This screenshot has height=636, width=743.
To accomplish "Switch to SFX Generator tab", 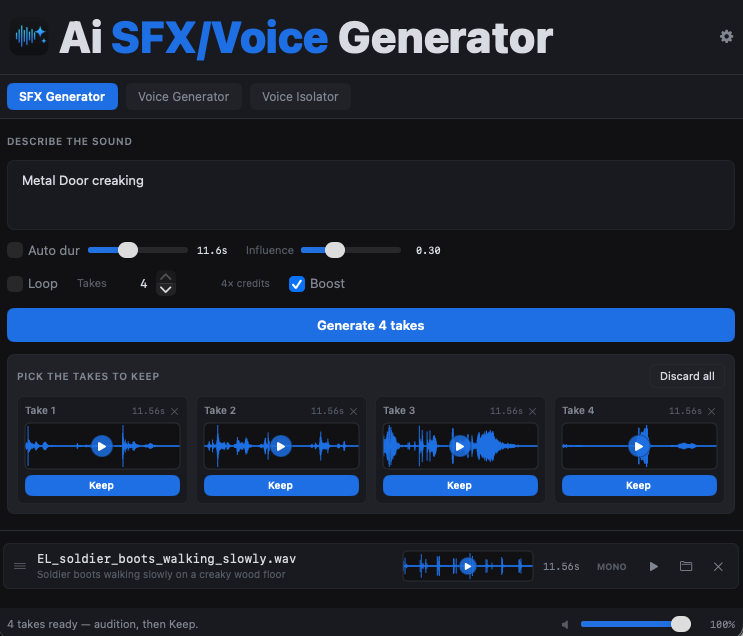I will (x=62, y=97).
